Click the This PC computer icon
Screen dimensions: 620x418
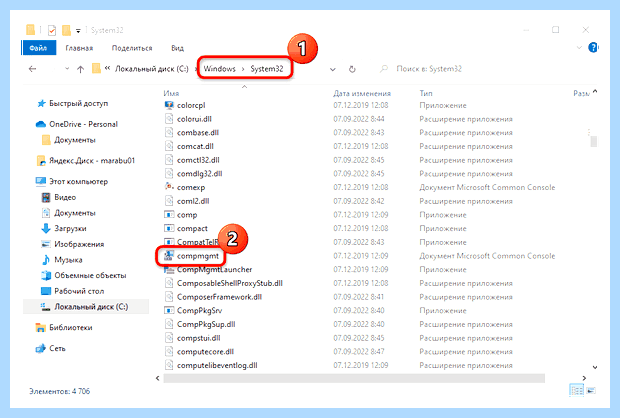(x=41, y=181)
